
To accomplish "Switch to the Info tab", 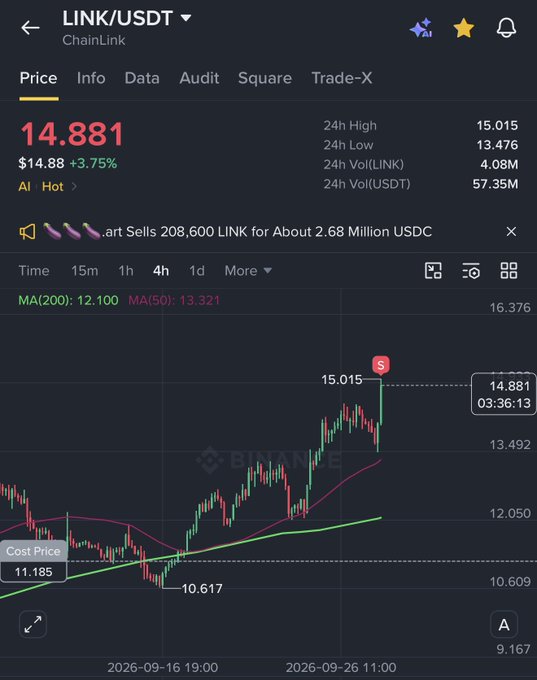I will [x=91, y=78].
